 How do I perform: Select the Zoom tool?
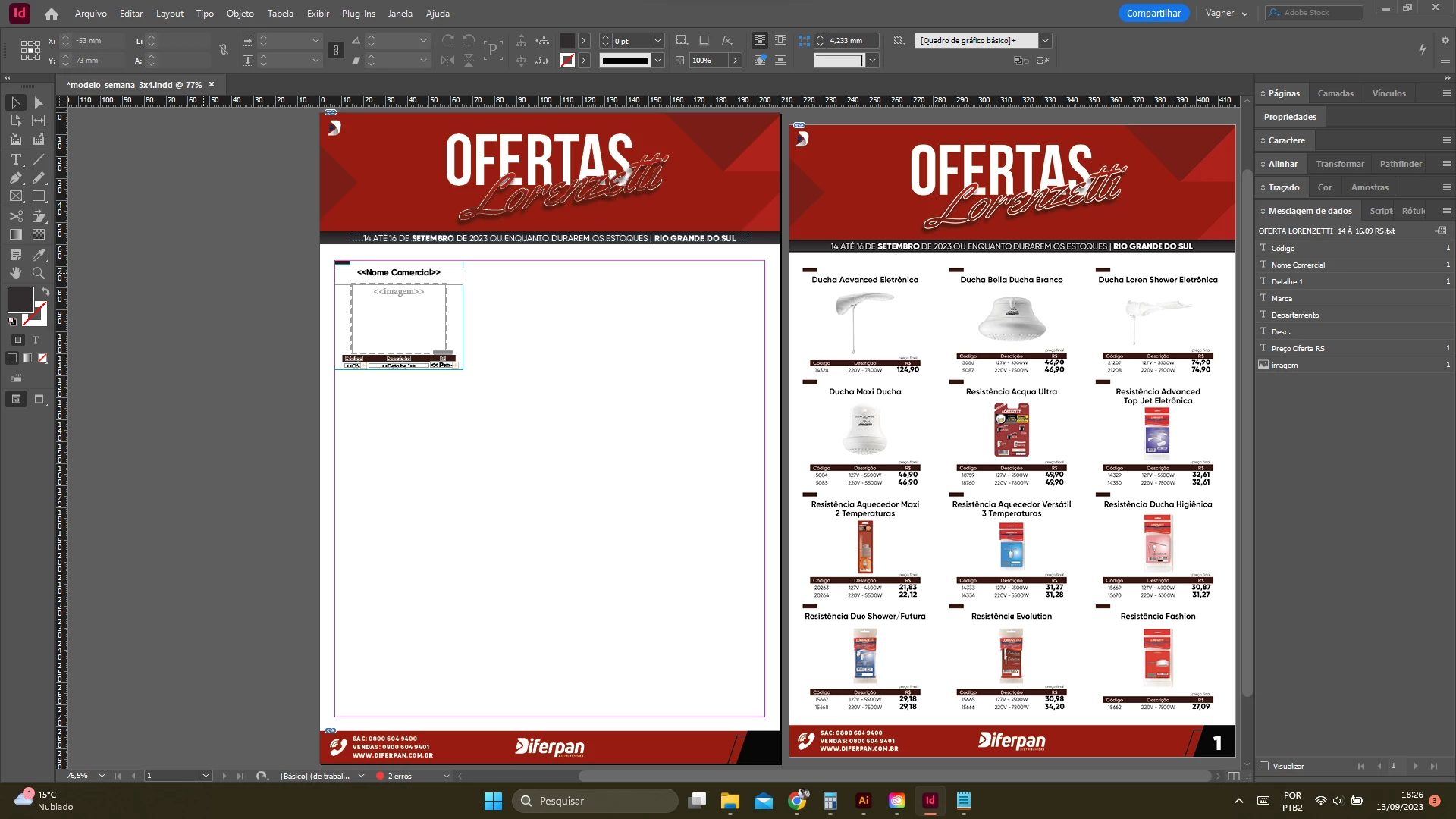point(39,273)
